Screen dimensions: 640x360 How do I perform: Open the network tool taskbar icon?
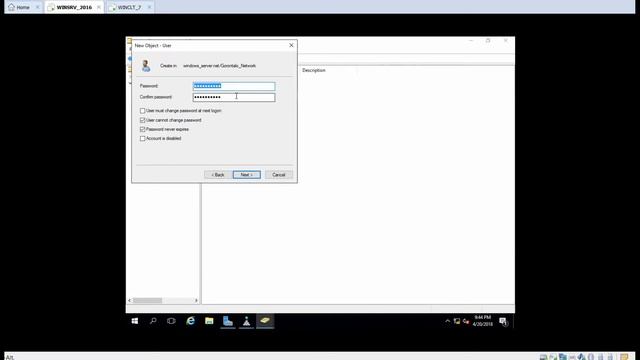[x=247, y=321]
